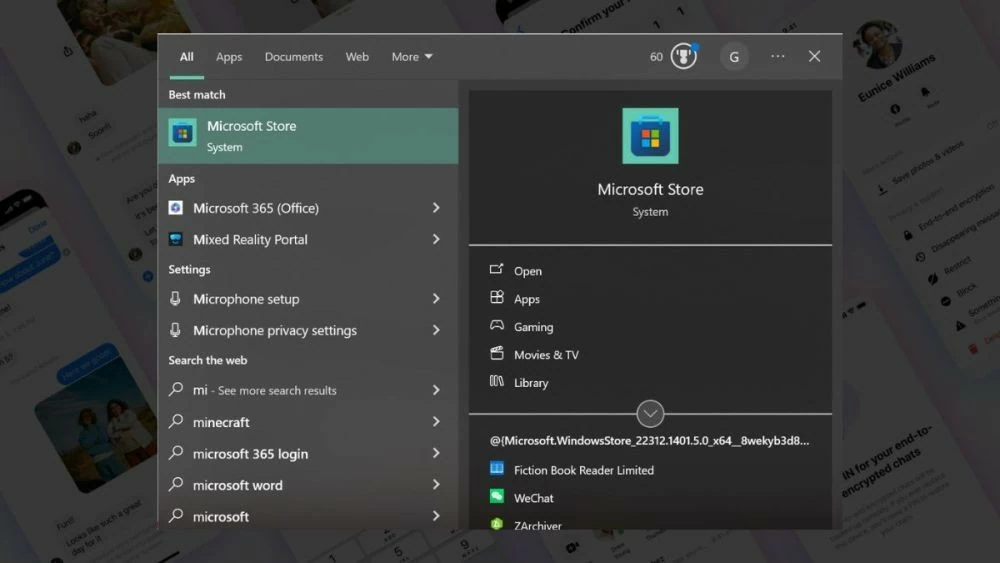Select the Web search tab

357,57
